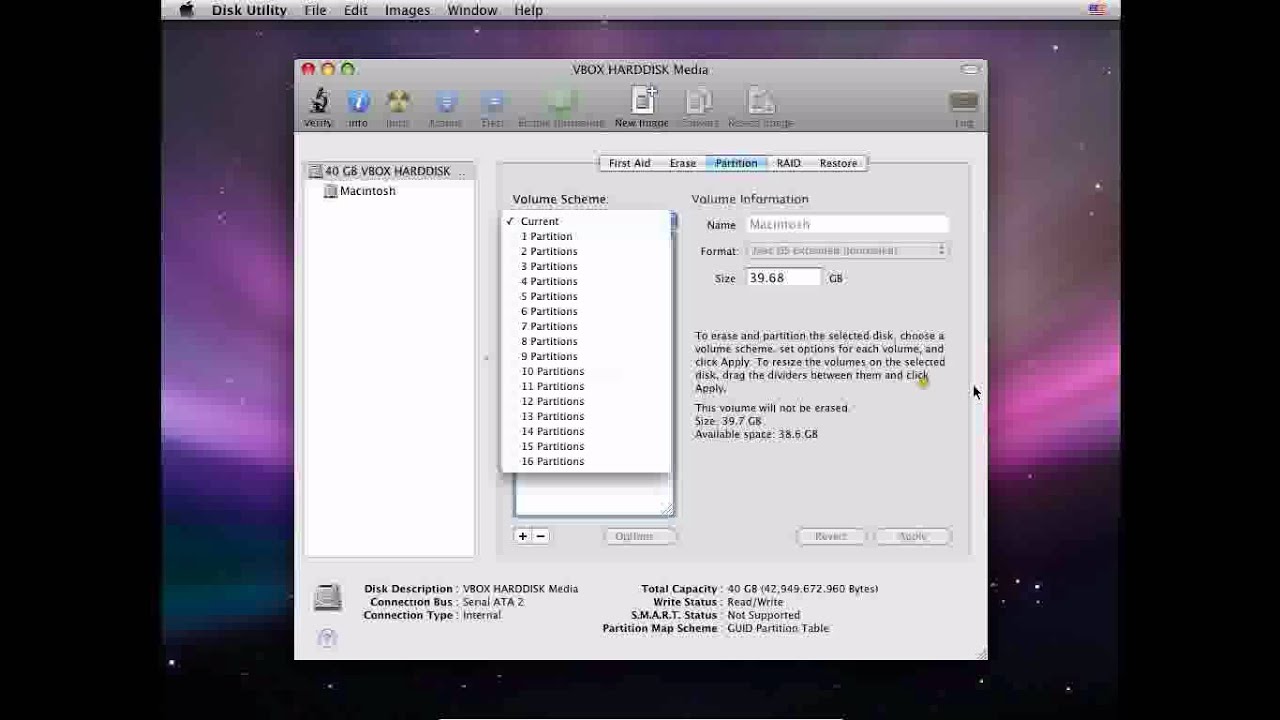This screenshot has width=1280, height=720.
Task: Open the Format dropdown
Action: [x=846, y=251]
